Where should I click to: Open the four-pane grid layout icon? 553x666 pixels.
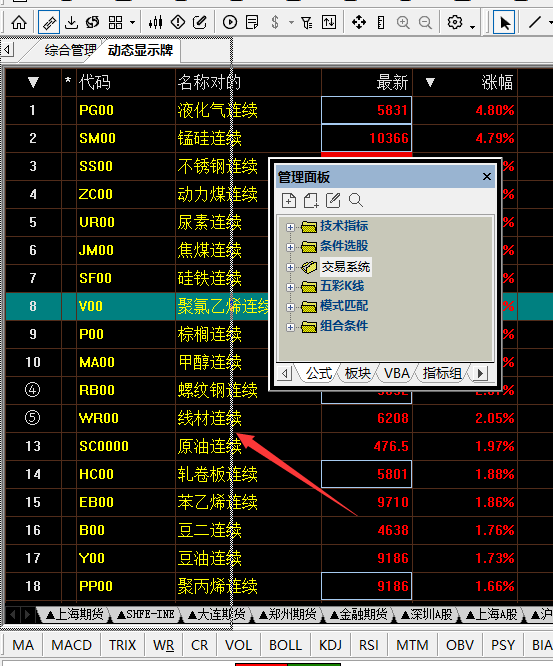point(115,23)
